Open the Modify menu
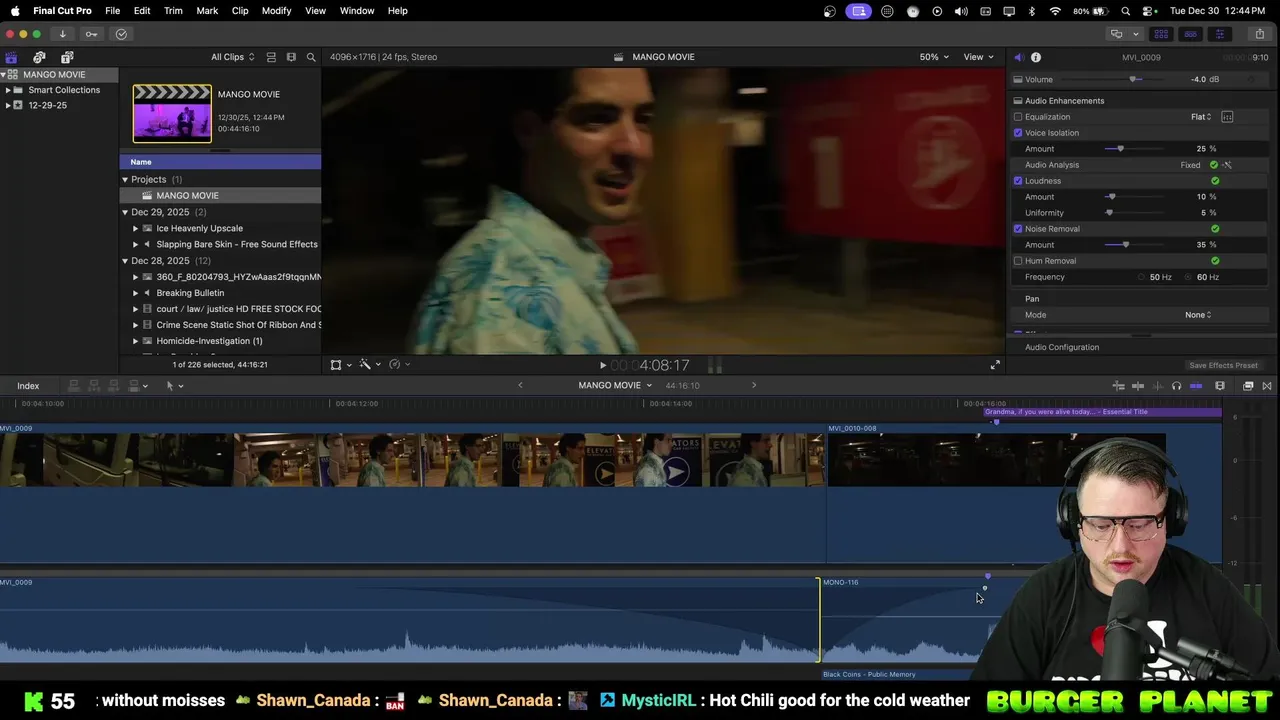Viewport: 1280px width, 720px height. pos(276,11)
